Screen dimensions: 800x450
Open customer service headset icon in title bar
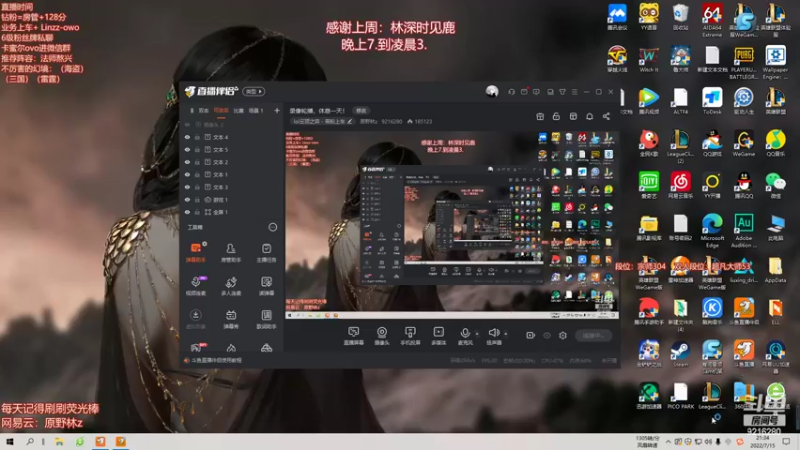click(x=511, y=92)
